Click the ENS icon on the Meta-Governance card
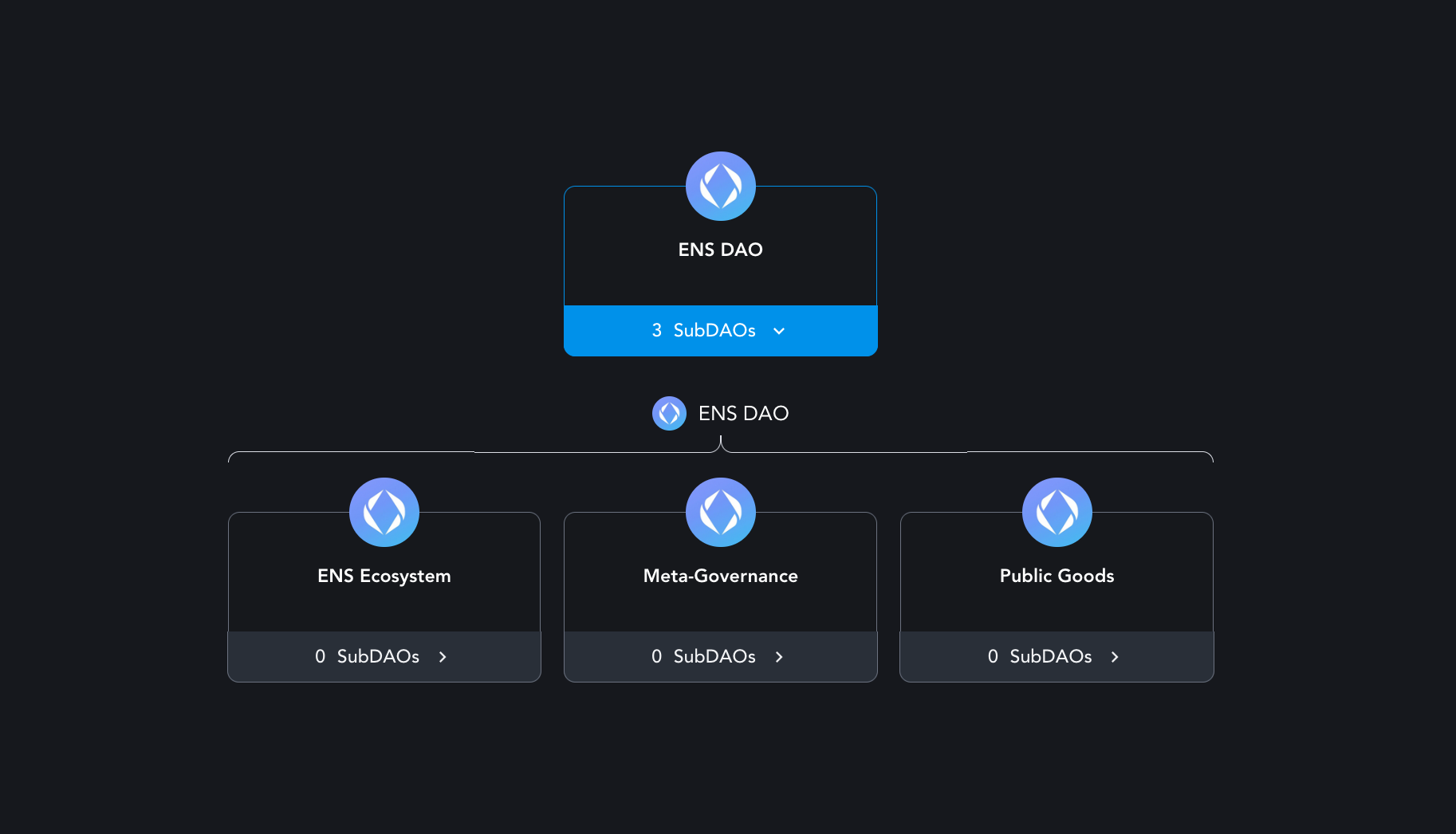Image resolution: width=1456 pixels, height=834 pixels. tap(720, 512)
